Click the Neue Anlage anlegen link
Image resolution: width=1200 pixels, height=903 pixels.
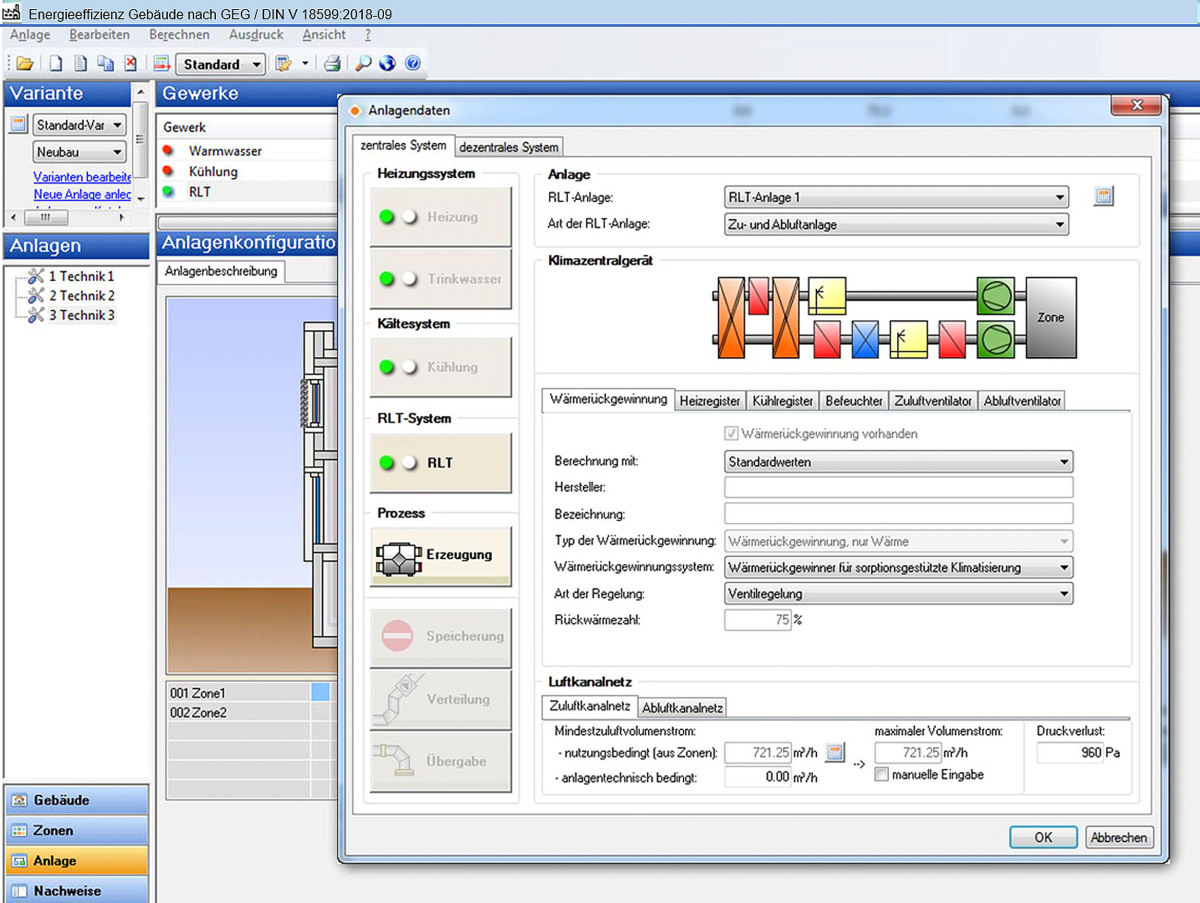pos(82,194)
